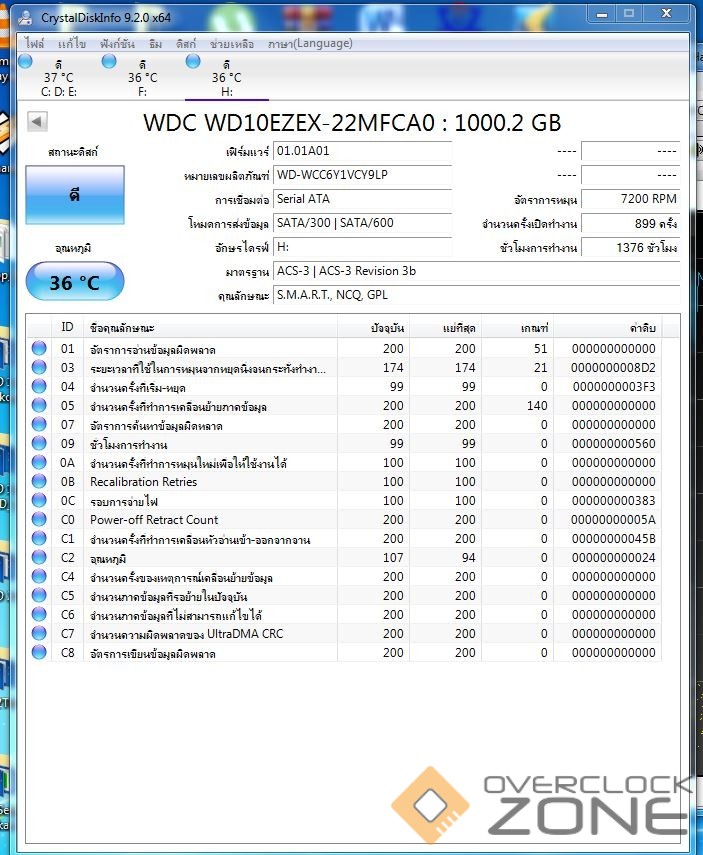Click the Recalibration Retries attribute name
The width and height of the screenshot is (703, 855).
[143, 481]
